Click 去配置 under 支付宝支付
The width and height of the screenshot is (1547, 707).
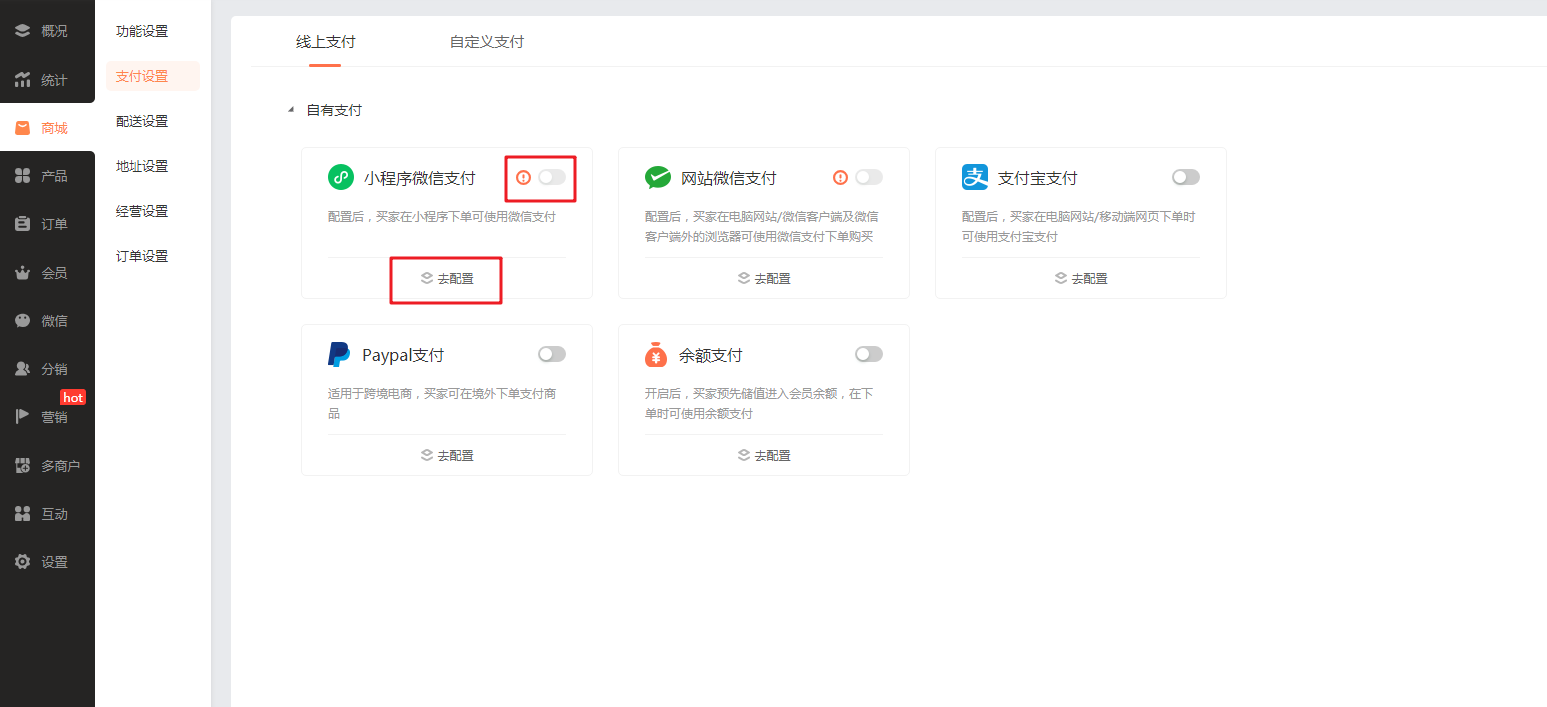[x=1081, y=279]
